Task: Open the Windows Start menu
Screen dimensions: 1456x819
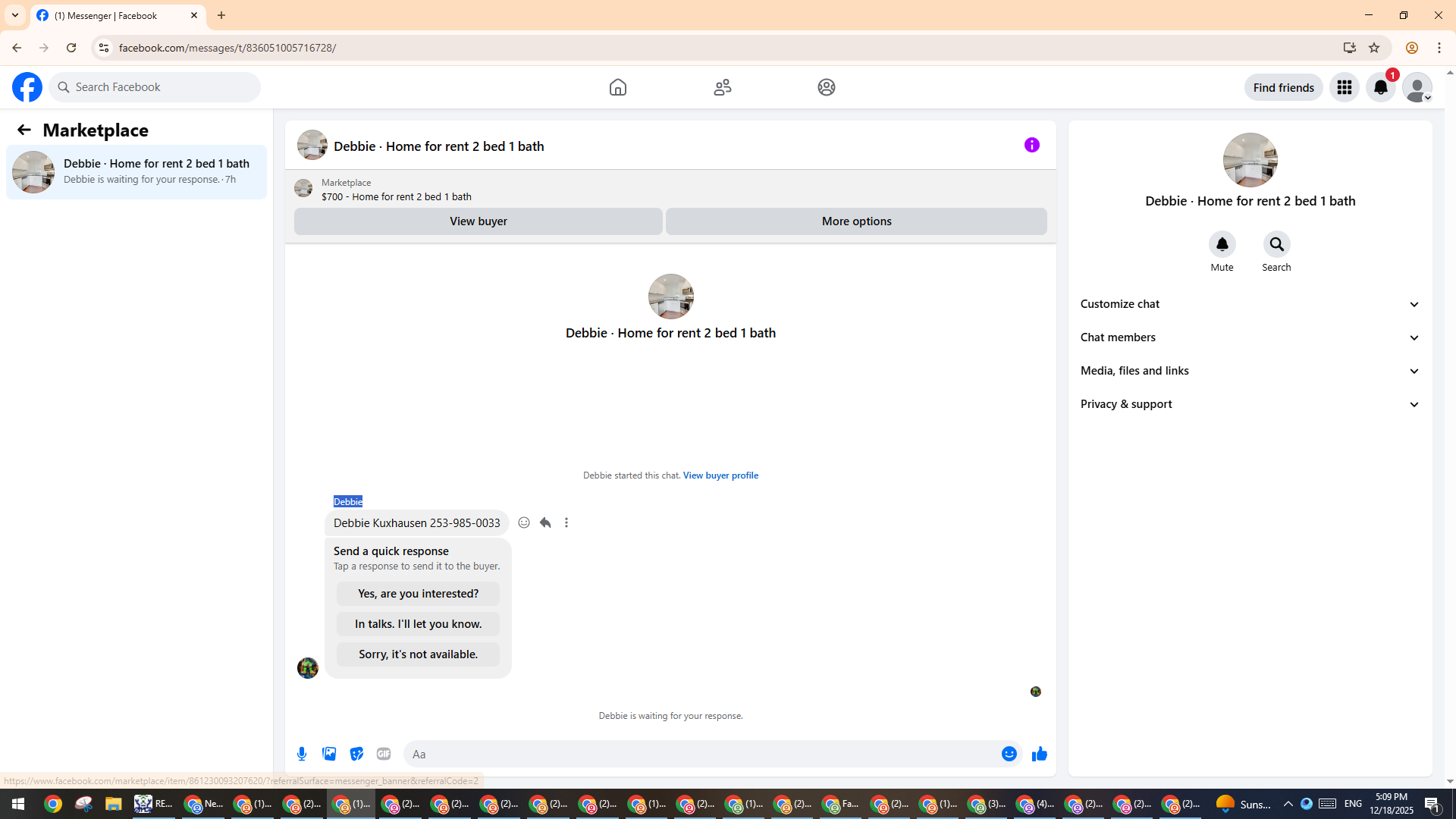Action: [x=18, y=804]
